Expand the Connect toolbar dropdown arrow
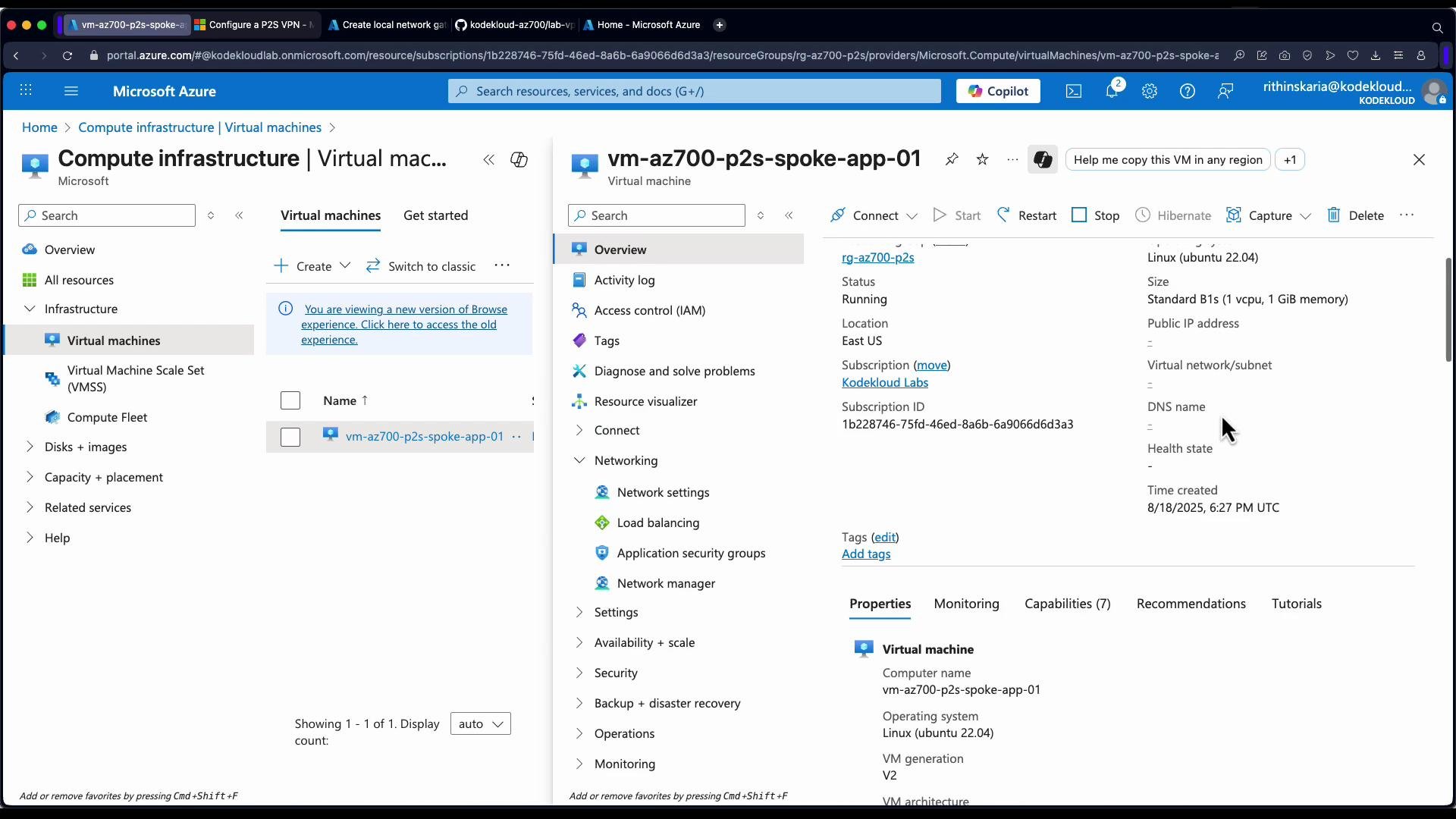The image size is (1456, 819). [912, 216]
